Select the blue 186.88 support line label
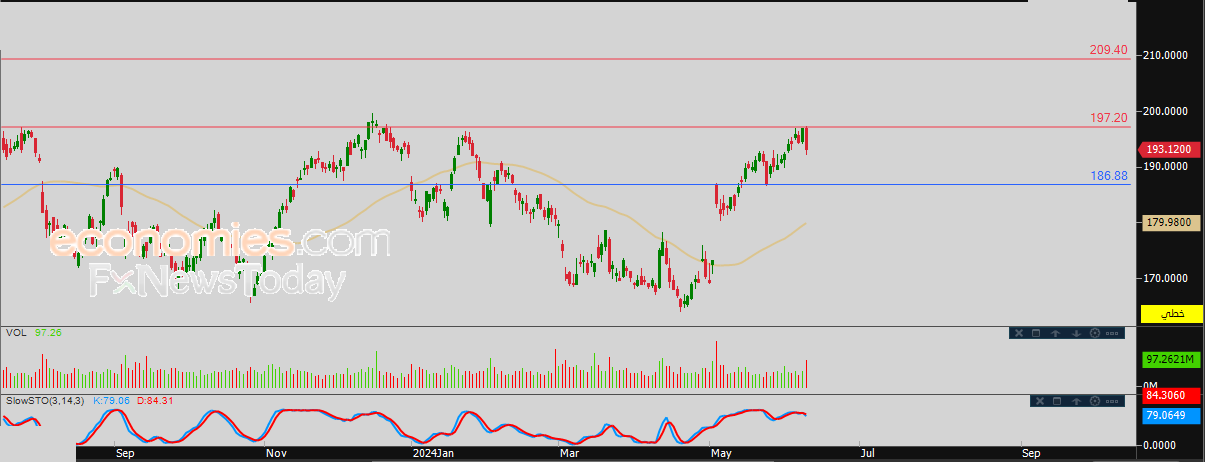The height and width of the screenshot is (462, 1205). (x=1109, y=175)
